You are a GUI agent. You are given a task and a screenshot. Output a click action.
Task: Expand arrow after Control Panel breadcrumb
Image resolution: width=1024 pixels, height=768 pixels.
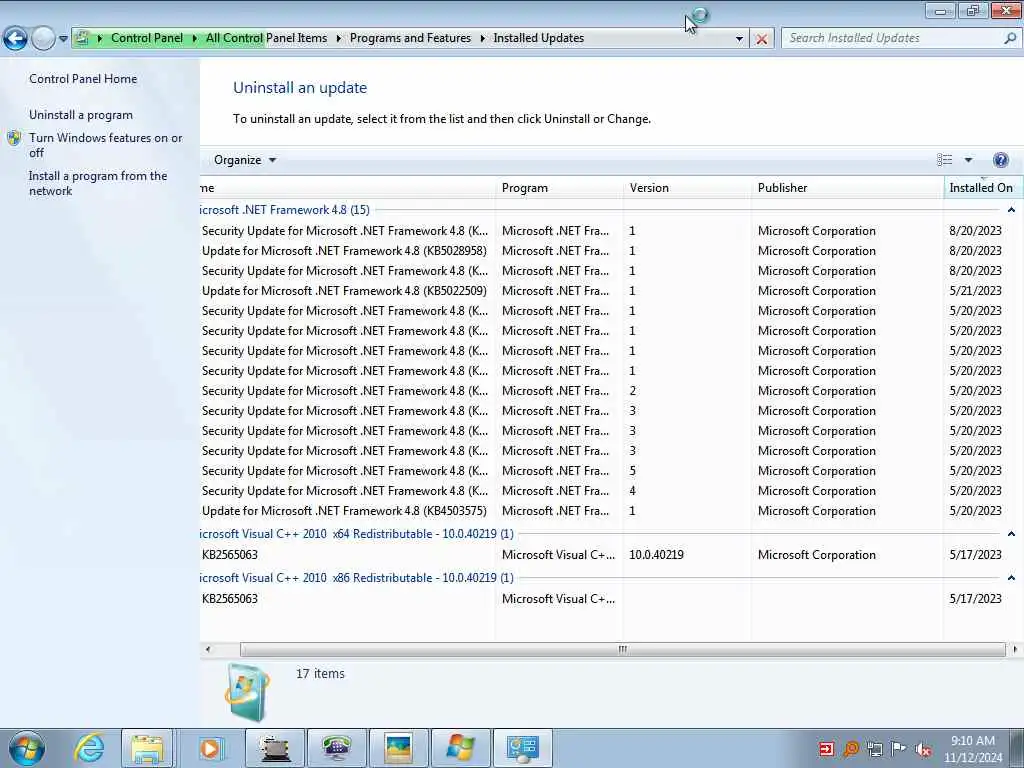[195, 39]
